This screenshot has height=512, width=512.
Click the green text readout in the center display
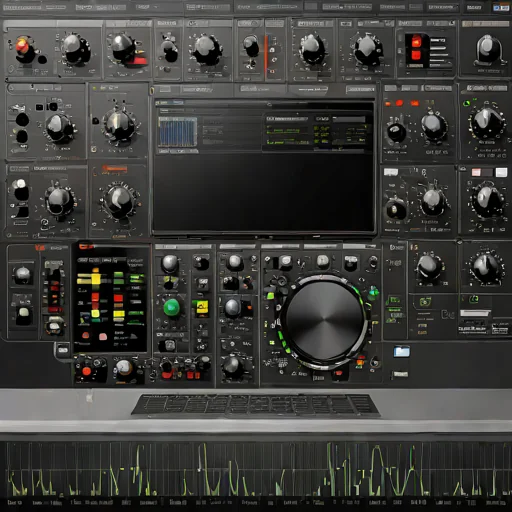[x=288, y=136]
